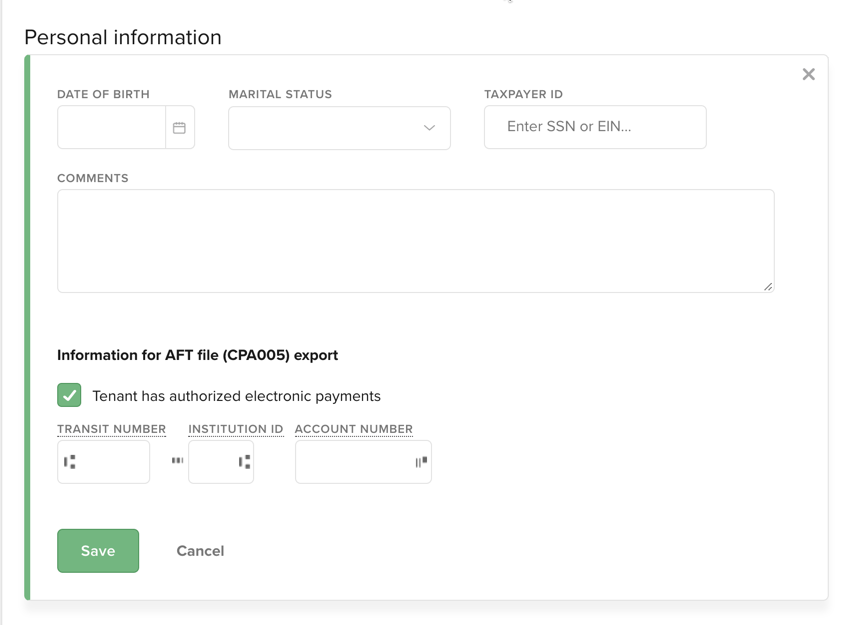Close the Personal information panel with the X
This screenshot has height=625, width=850.
pyautogui.click(x=808, y=73)
